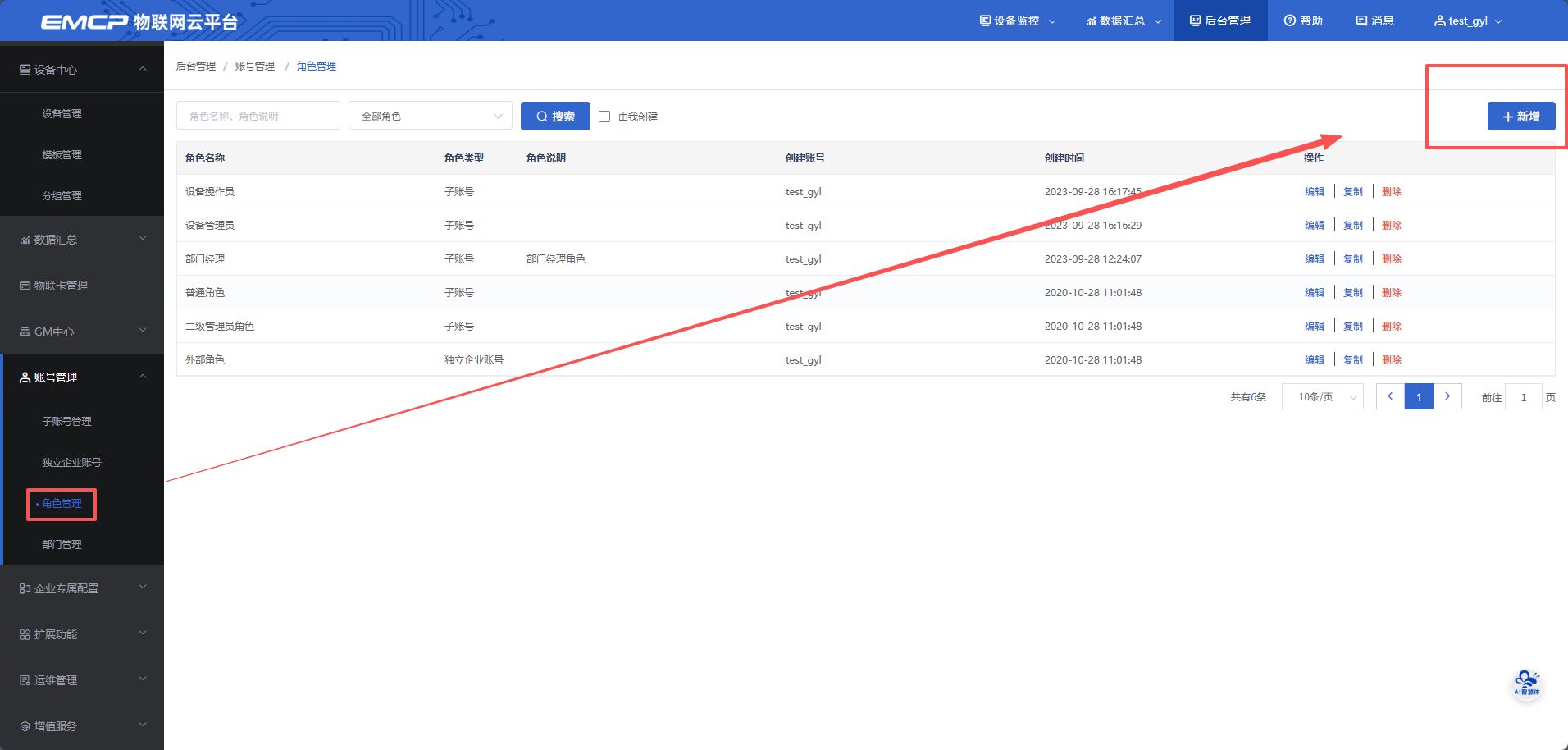
Task: Open the test_gyl account dropdown arrow
Action: click(x=1498, y=21)
